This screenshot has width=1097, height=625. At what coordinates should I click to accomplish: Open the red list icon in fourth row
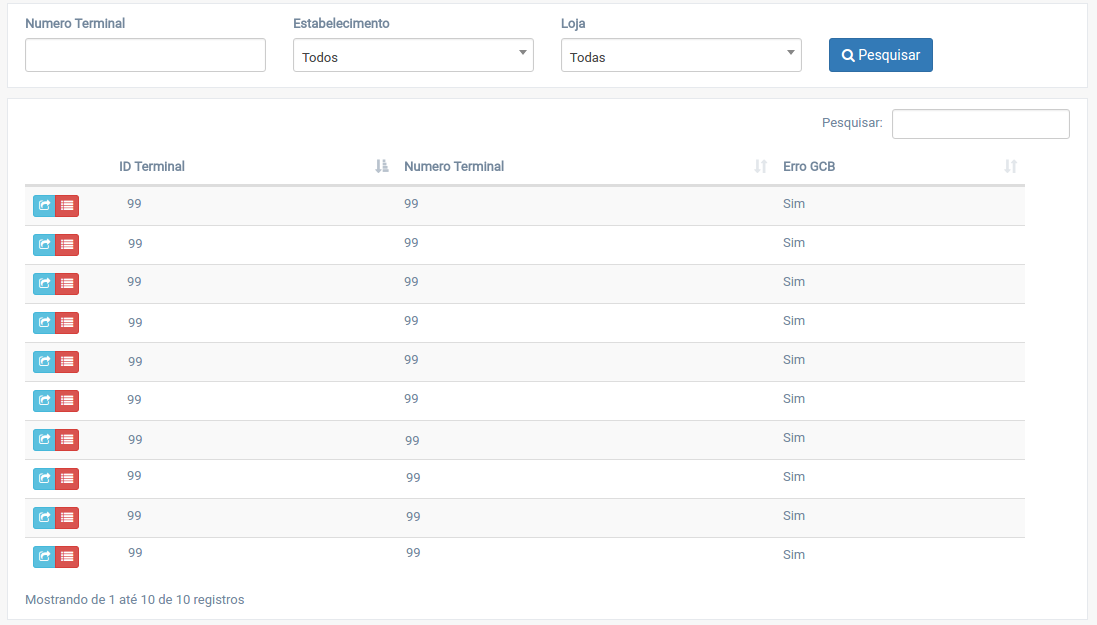67,322
